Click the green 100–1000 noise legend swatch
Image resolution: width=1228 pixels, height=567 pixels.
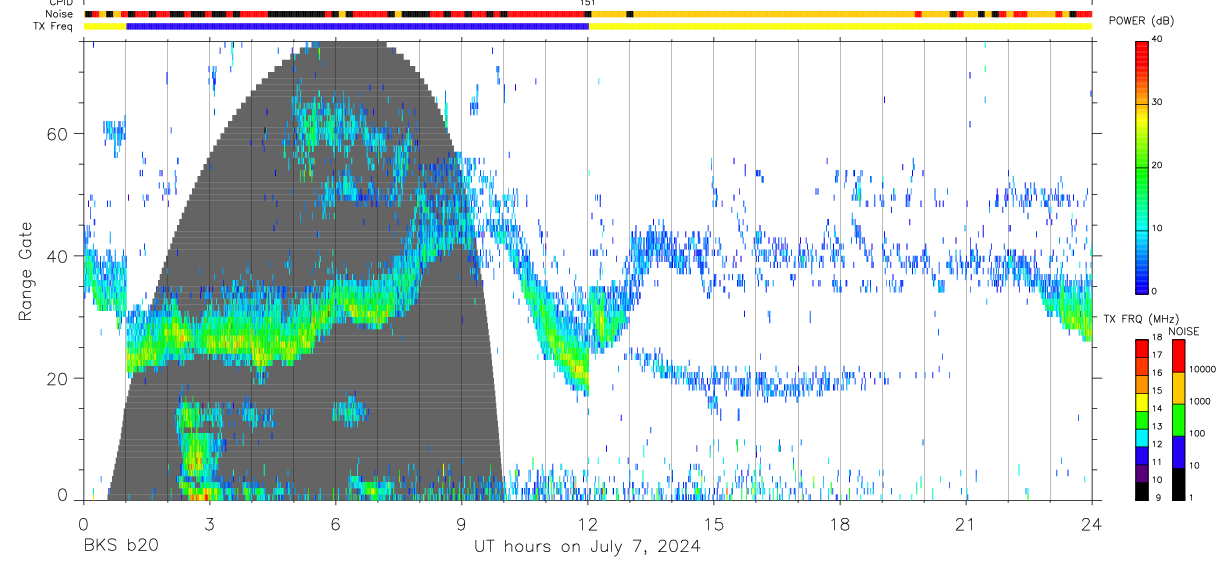(1178, 419)
